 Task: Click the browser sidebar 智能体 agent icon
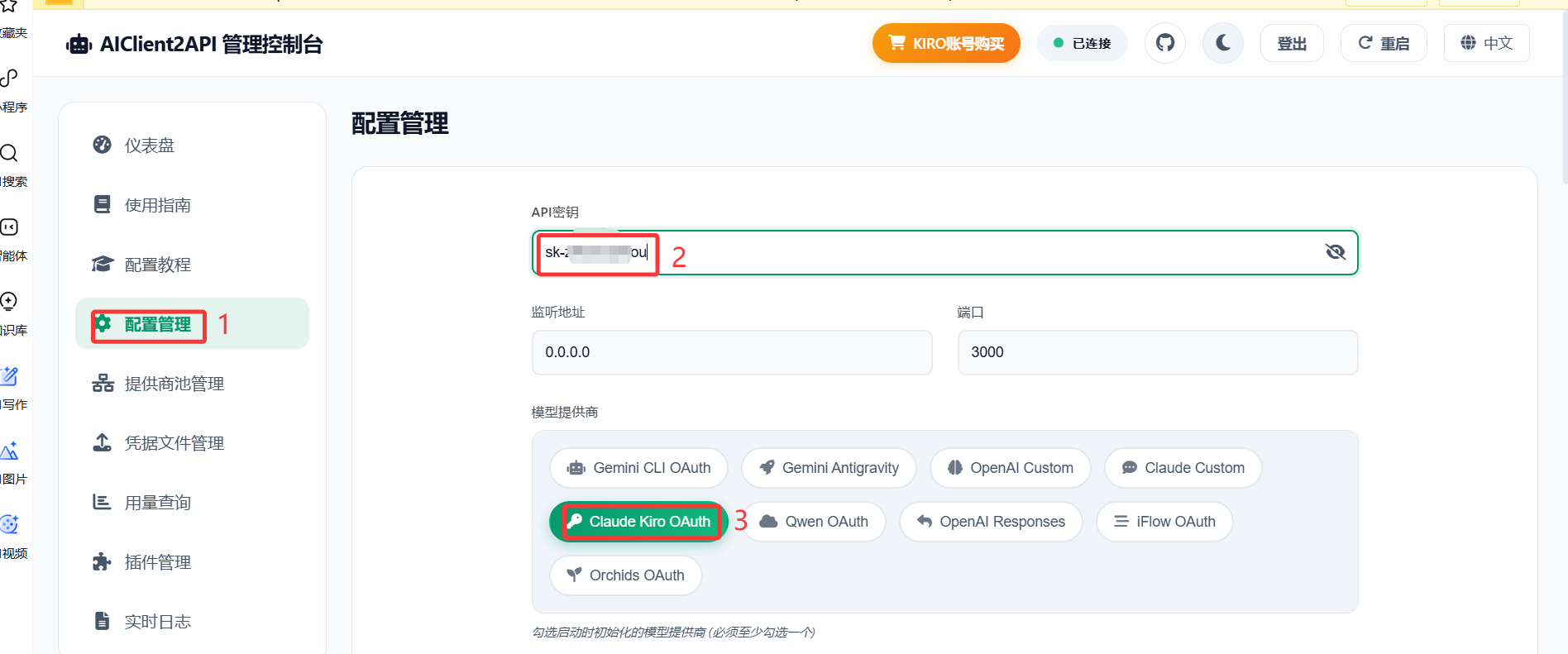coord(9,227)
